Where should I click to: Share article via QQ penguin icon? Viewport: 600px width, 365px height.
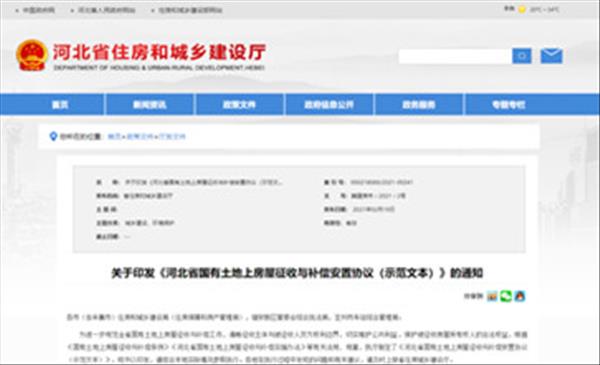(520, 296)
